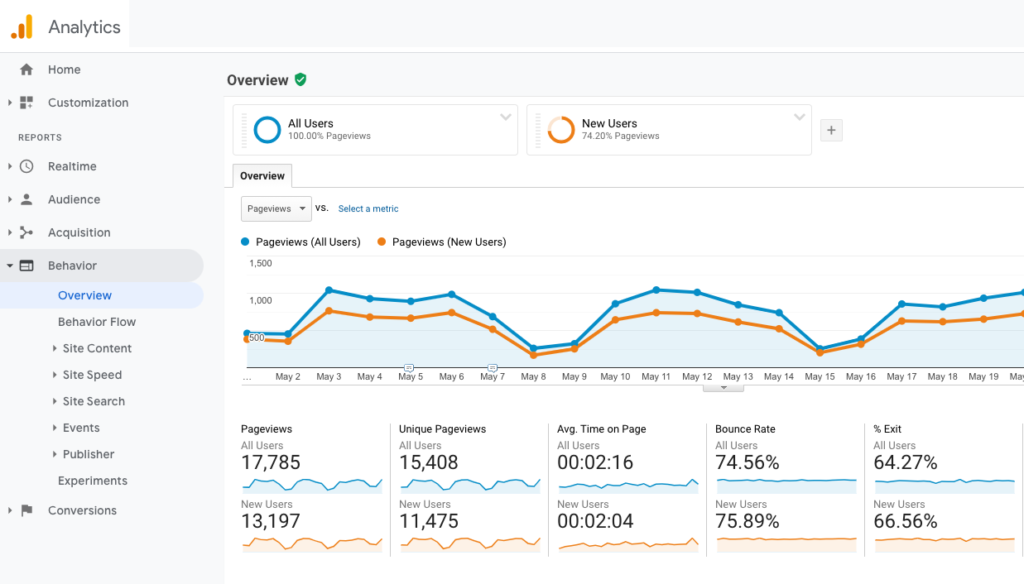Viewport: 1024px width, 584px height.
Task: Click the Select a metric link
Action: coord(368,209)
